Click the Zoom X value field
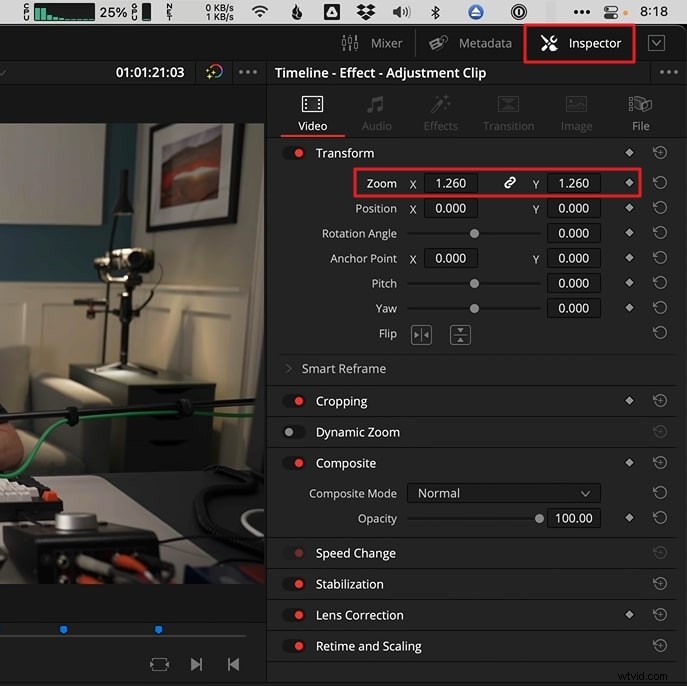687x686 pixels. pyautogui.click(x=450, y=183)
